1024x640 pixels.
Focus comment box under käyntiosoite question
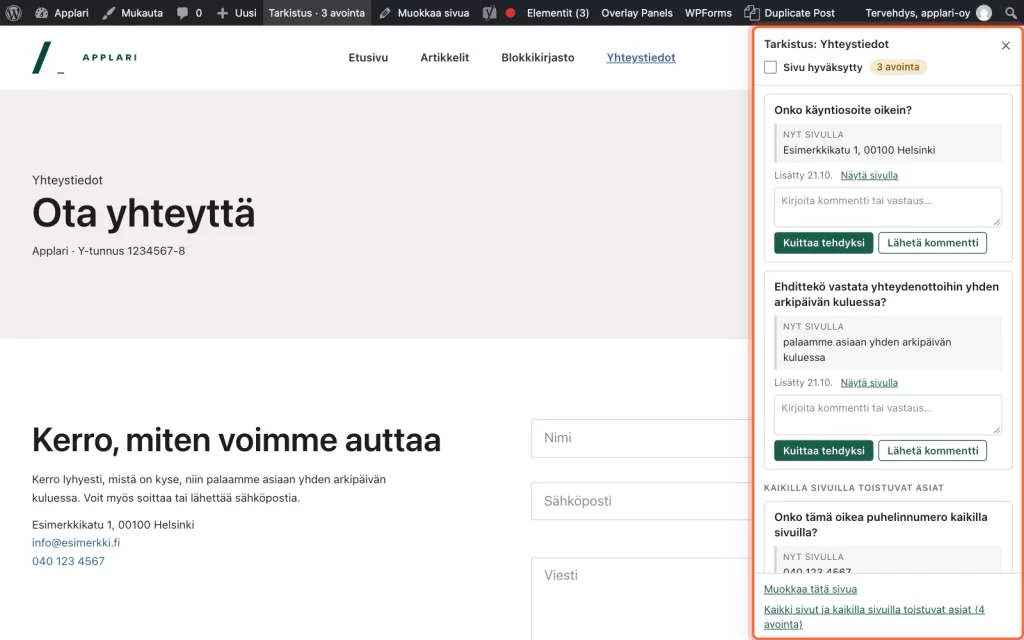888,207
